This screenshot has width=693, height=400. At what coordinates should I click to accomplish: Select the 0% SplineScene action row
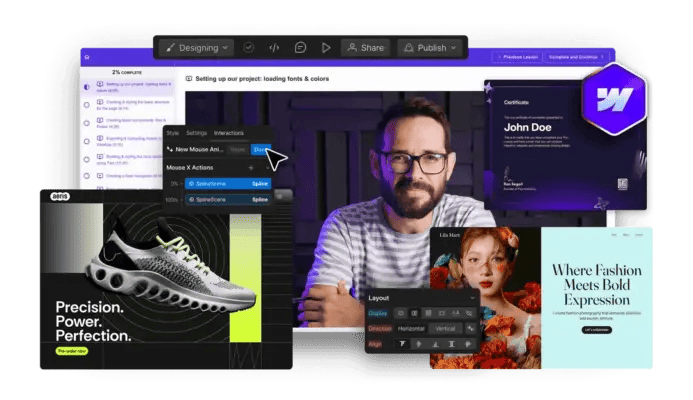point(228,183)
